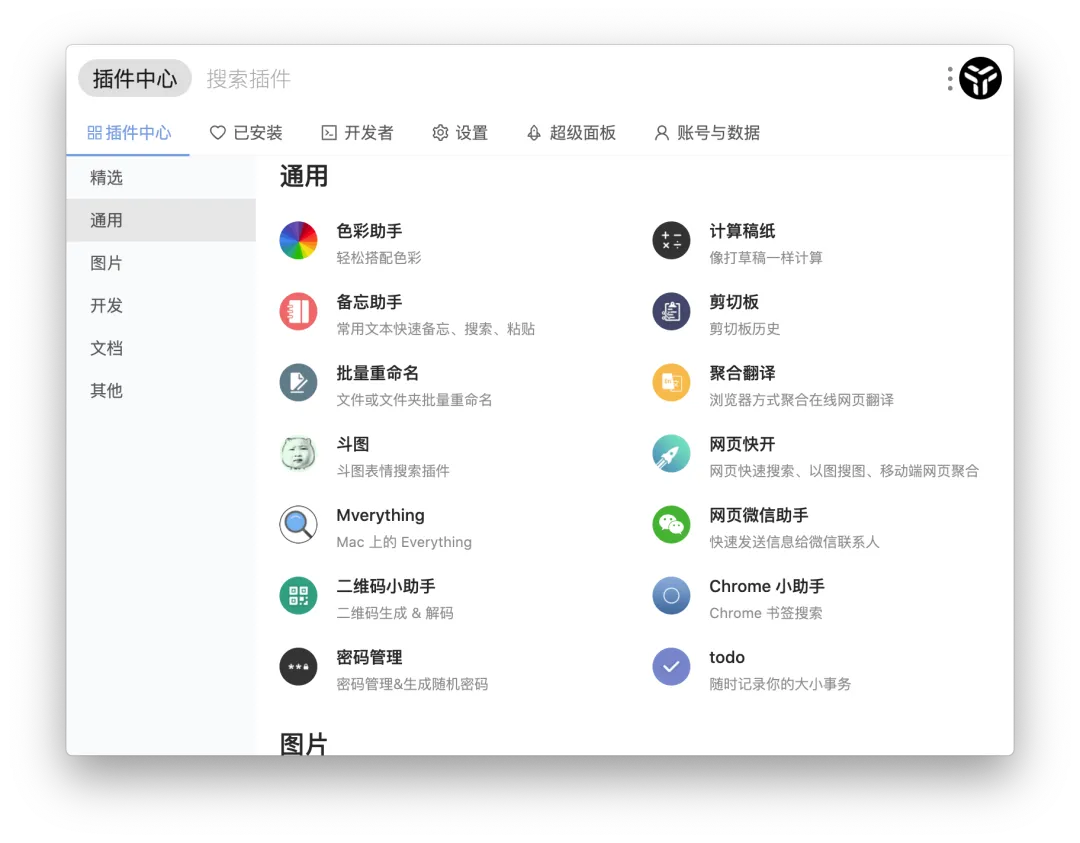Select 文档 category in sidebar
This screenshot has width=1080, height=843.
tap(161, 348)
